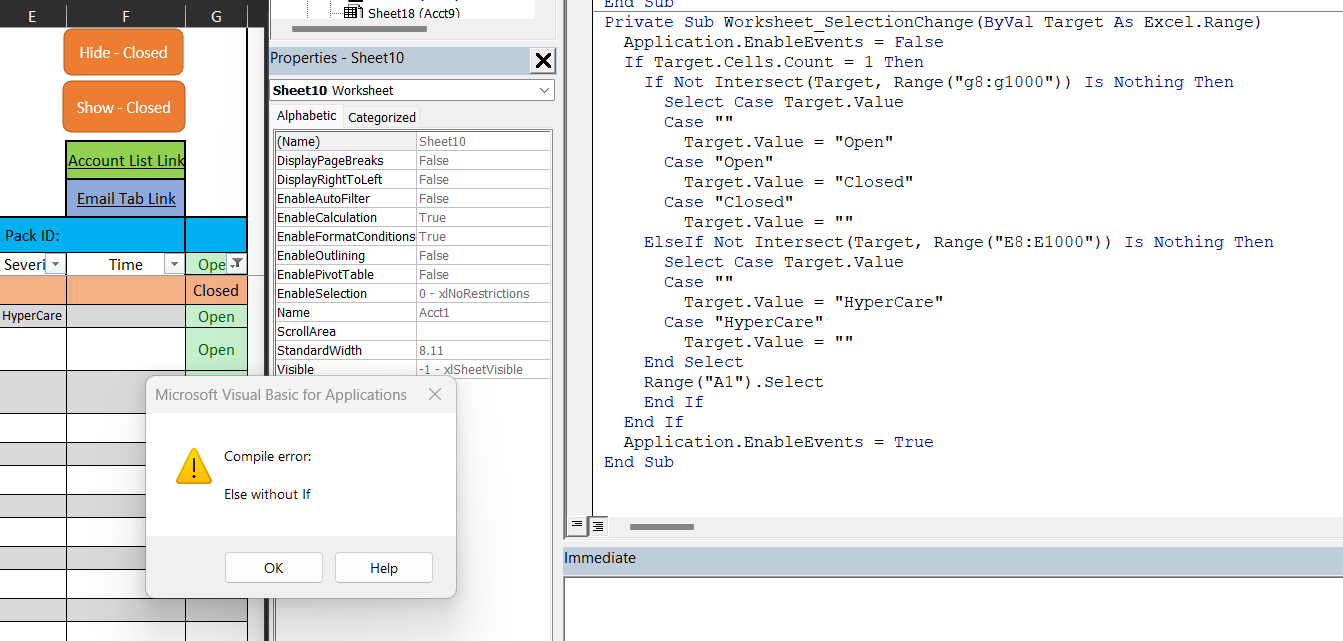The image size is (1343, 641).
Task: Switch to Full Module View in code pane
Action: 597,525
